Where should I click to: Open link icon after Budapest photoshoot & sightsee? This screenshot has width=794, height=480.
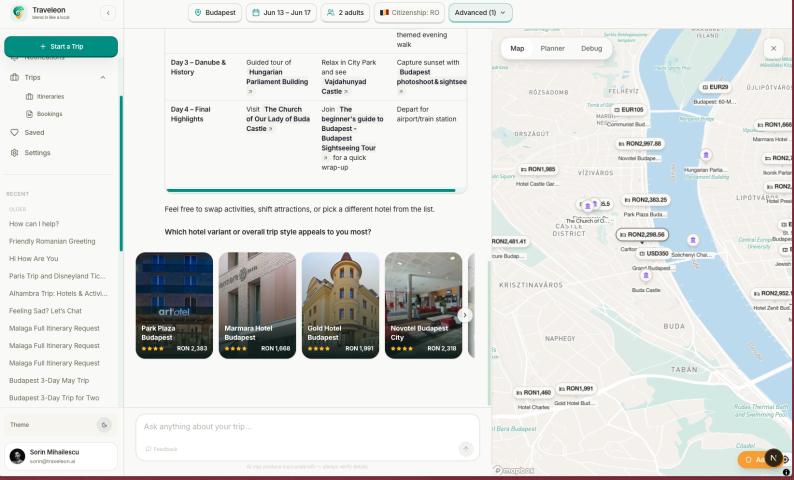(400, 92)
